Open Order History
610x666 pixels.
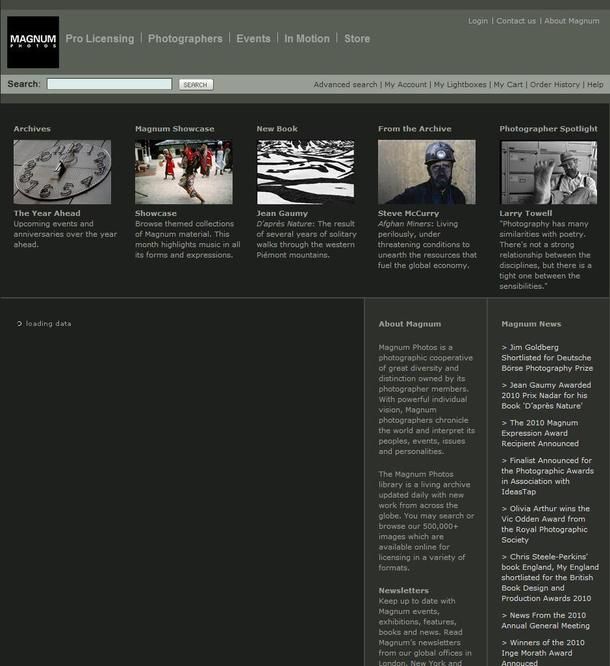554,85
